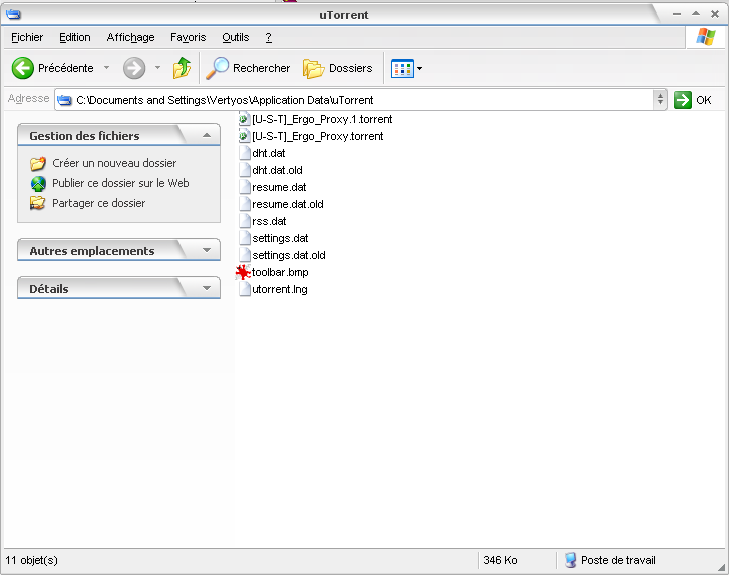Image resolution: width=729 pixels, height=575 pixels.
Task: Click the green Précédente back arrow icon
Action: click(x=23, y=68)
